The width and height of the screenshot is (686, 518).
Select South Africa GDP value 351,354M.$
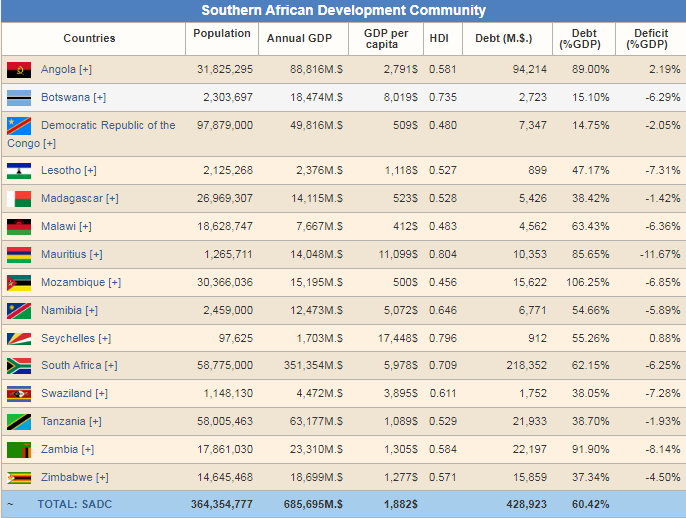(313, 365)
